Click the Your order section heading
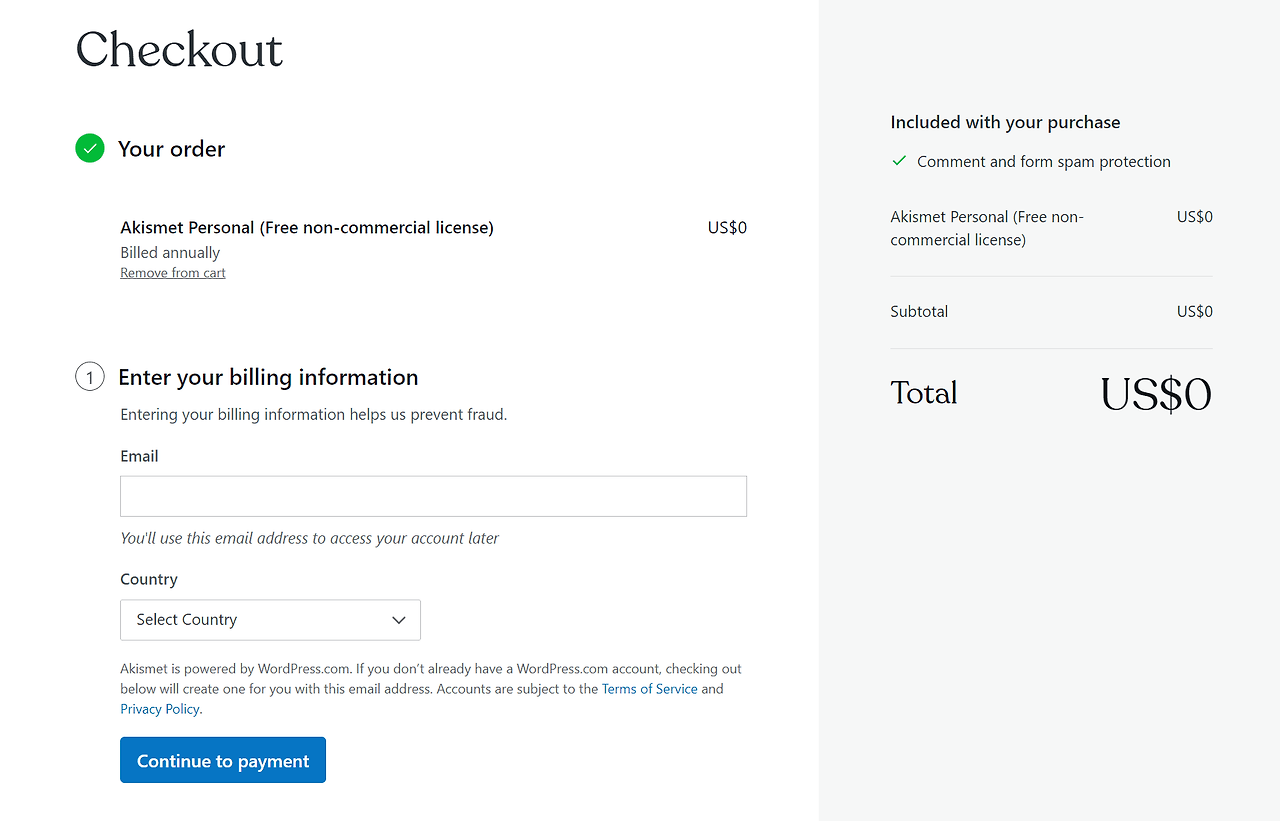 pos(171,149)
